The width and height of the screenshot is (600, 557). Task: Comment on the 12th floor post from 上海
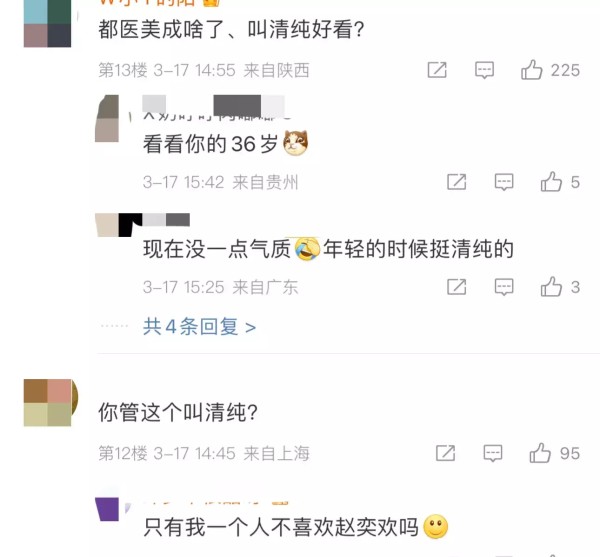point(493,453)
